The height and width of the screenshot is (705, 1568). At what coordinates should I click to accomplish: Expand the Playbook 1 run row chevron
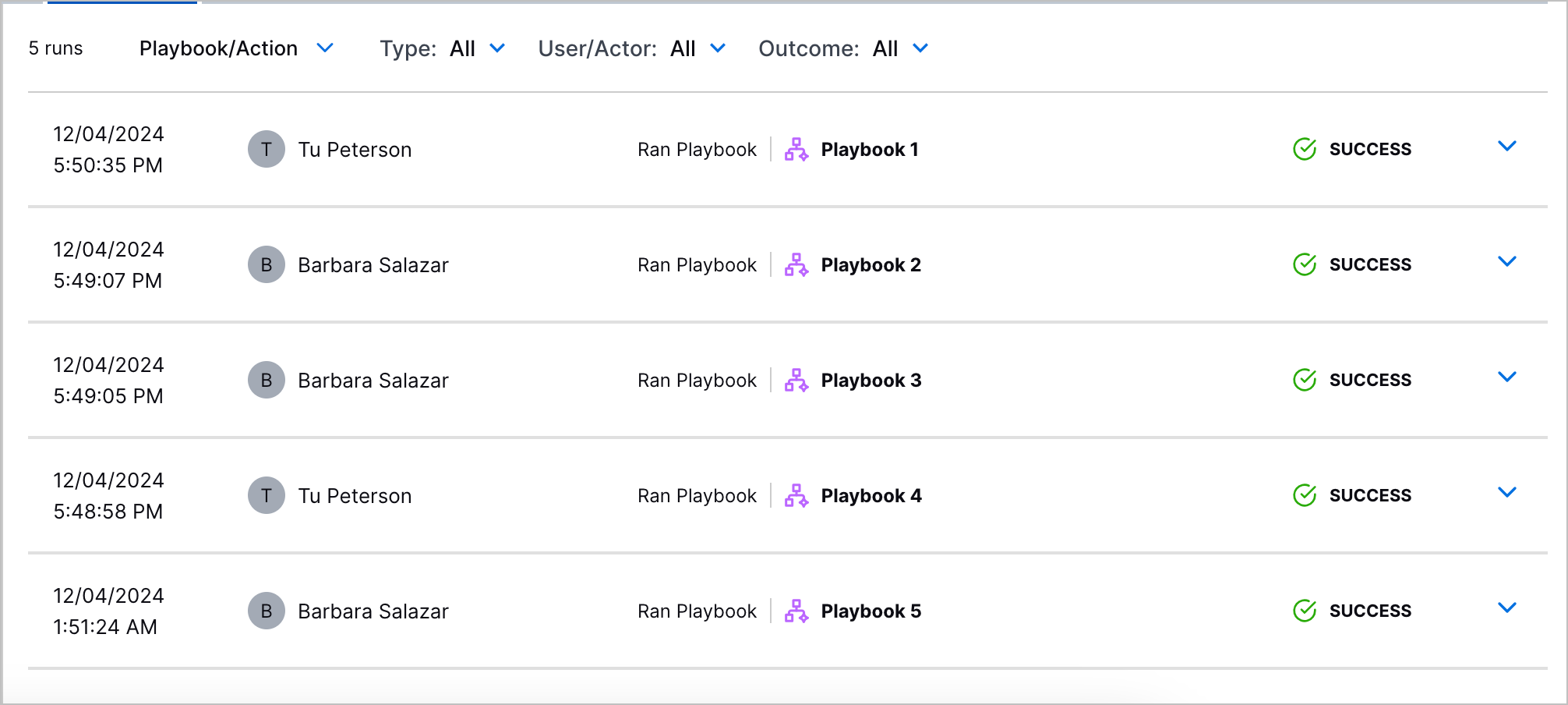point(1507,146)
